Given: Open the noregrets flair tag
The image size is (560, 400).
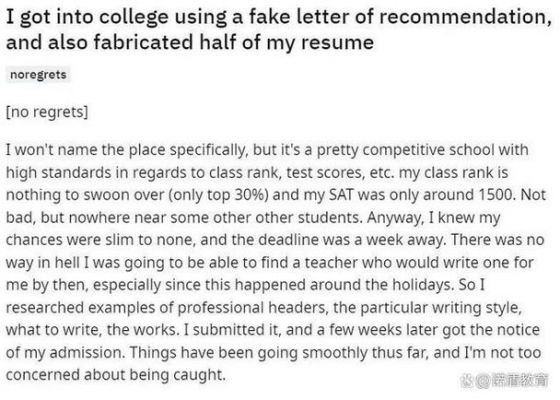Looking at the screenshot, I should pyautogui.click(x=38, y=75).
